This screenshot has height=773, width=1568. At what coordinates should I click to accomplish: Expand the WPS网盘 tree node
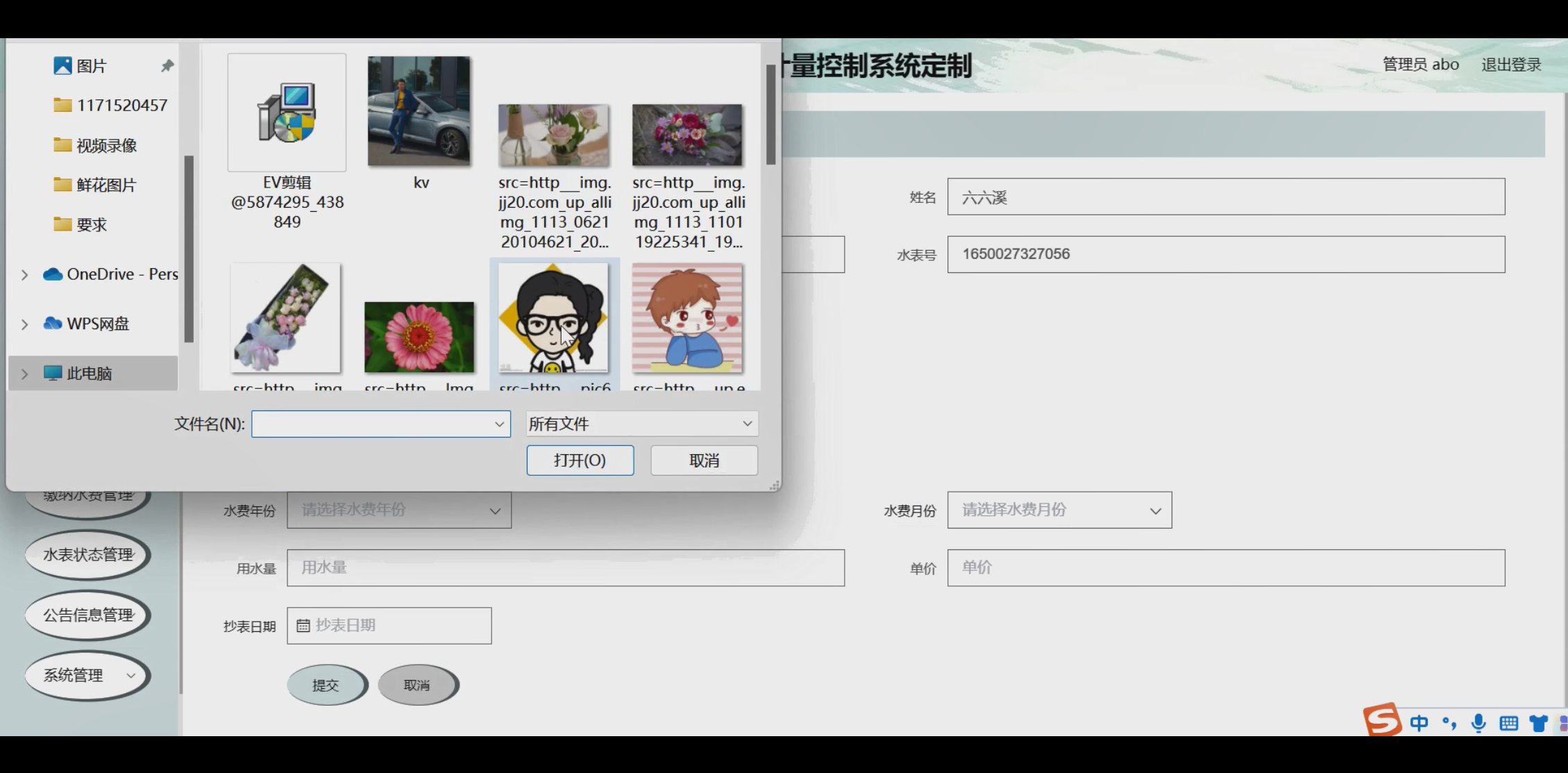tap(25, 324)
